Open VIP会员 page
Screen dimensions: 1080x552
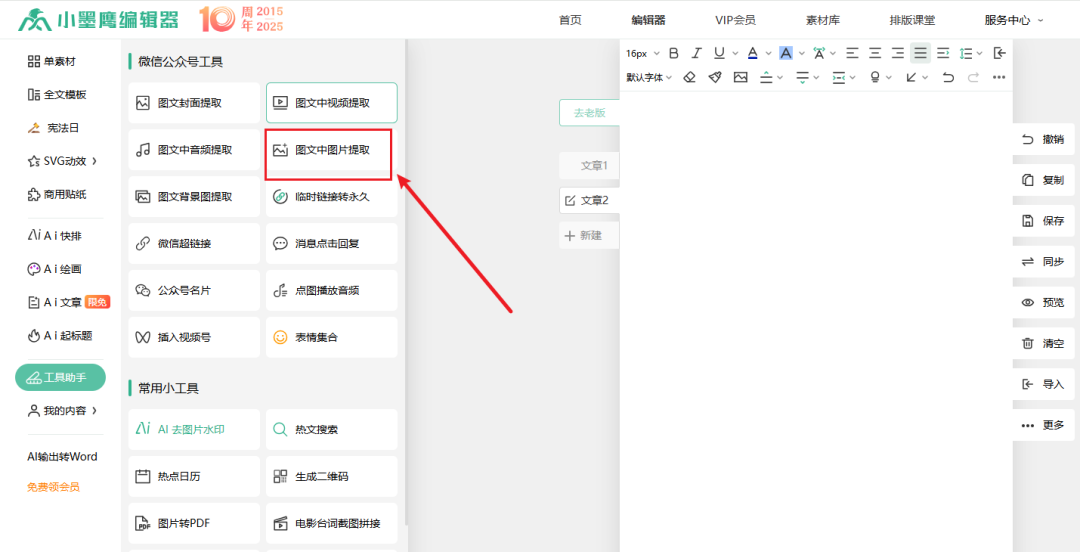735,20
